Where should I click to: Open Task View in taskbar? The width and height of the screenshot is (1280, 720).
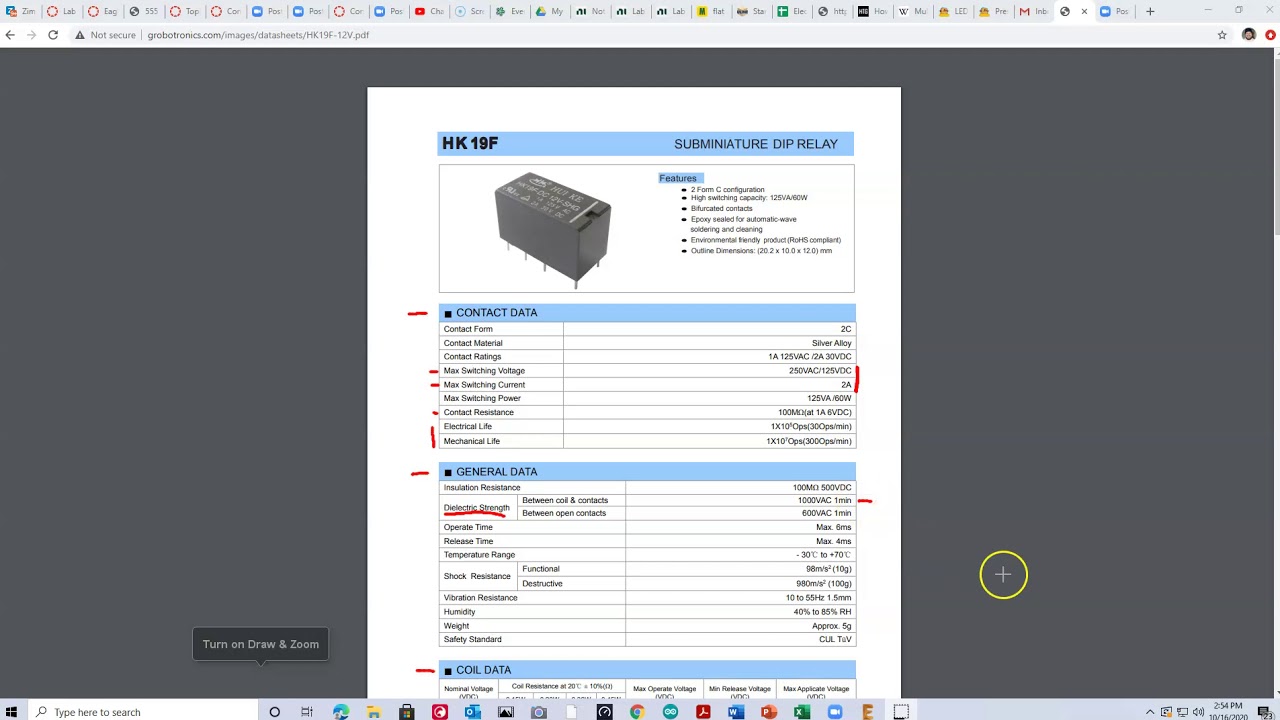[x=307, y=712]
